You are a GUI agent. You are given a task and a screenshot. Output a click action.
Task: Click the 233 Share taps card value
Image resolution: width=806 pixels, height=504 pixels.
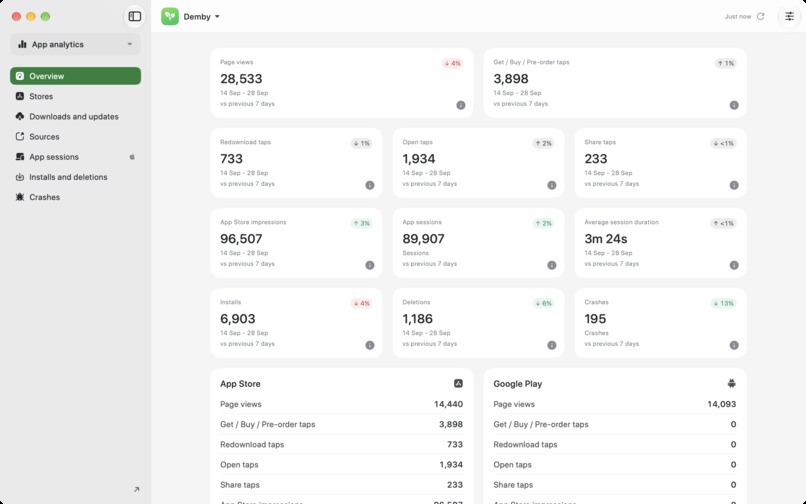pos(595,159)
